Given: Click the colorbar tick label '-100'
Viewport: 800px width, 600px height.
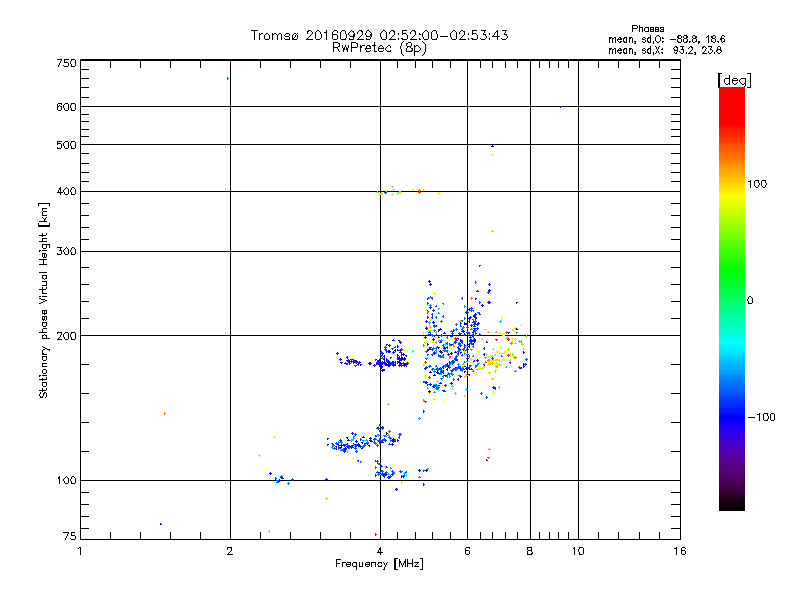Looking at the screenshot, I should tap(761, 417).
